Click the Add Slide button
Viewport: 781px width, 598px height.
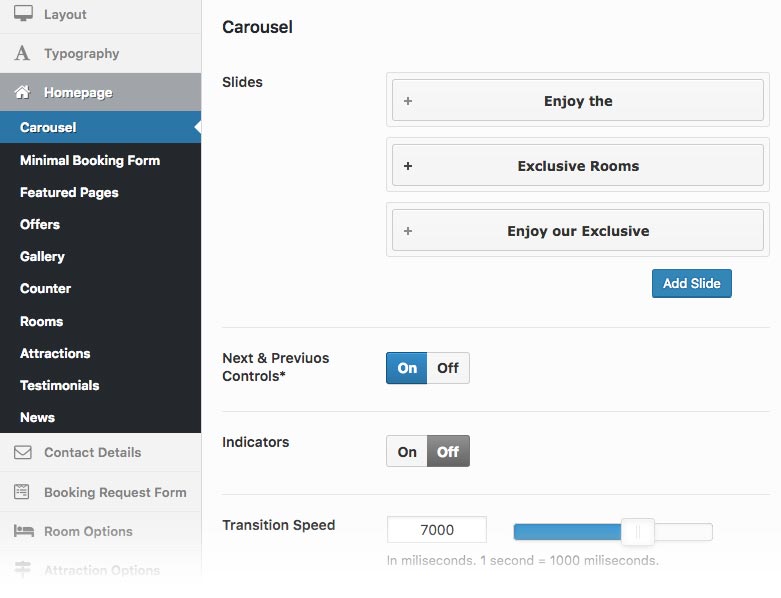[691, 283]
